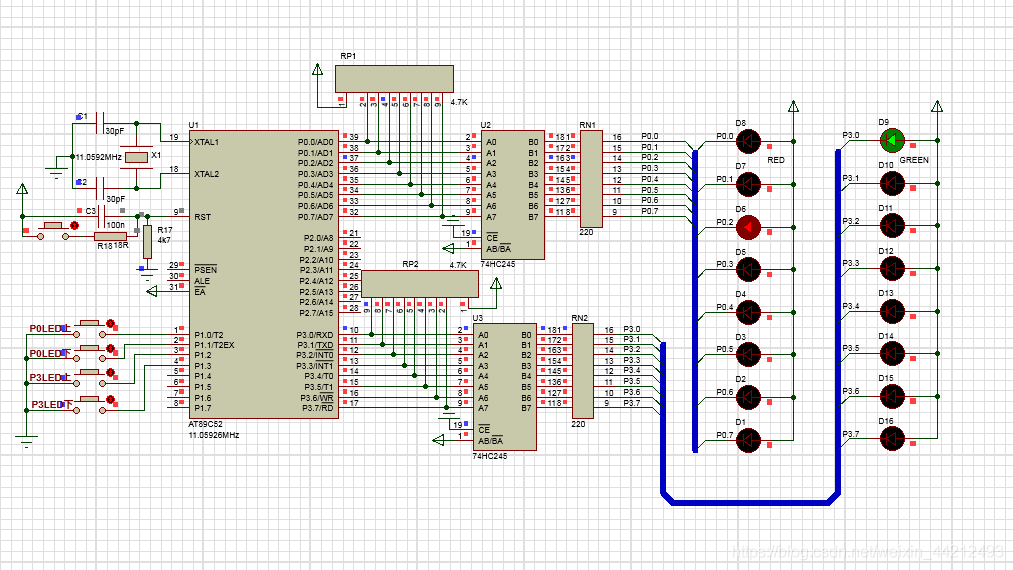This screenshot has height=570, width=1013.
Task: Select LED D16 on the P3.7 line
Action: click(892, 437)
